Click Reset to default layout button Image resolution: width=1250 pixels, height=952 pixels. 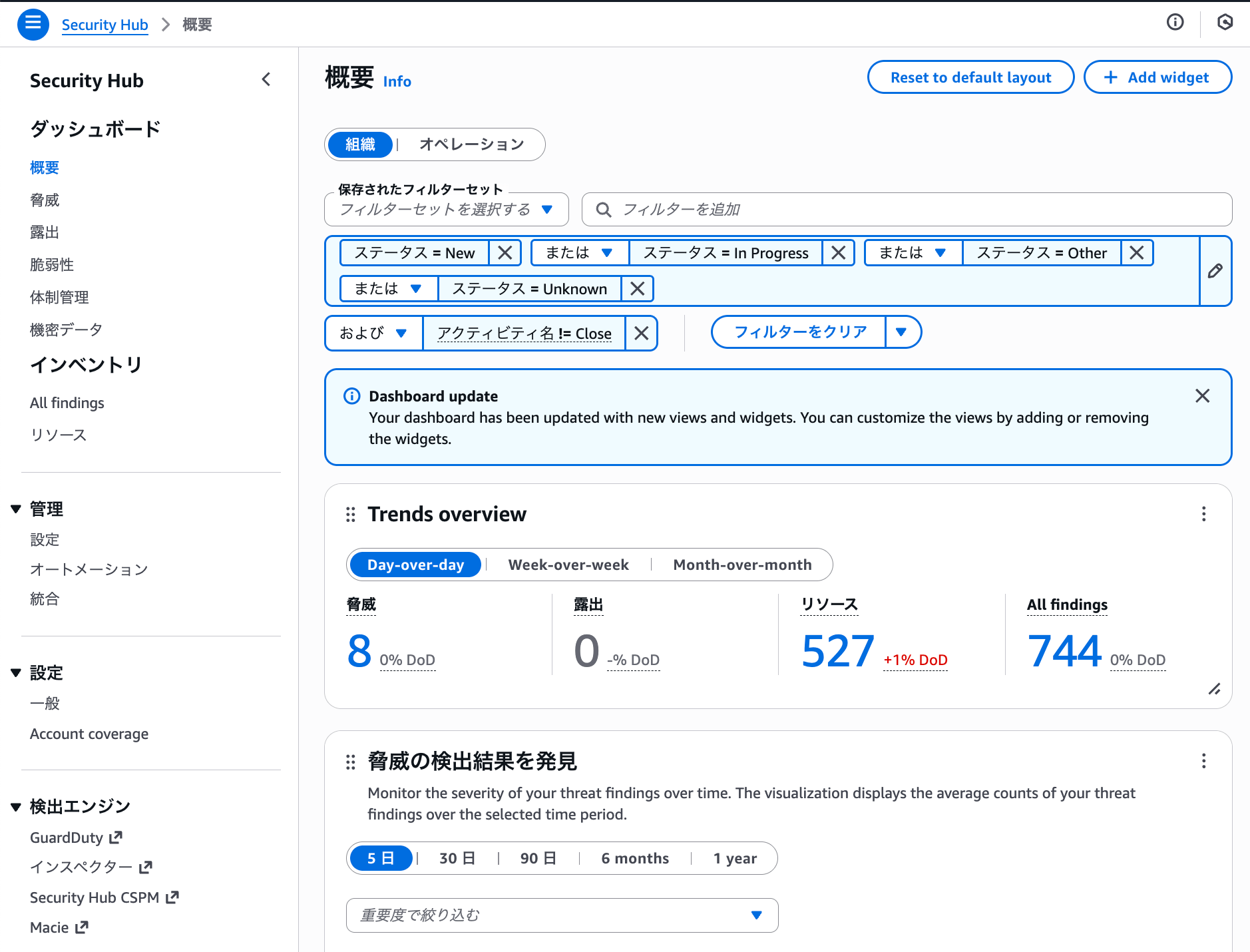point(970,77)
